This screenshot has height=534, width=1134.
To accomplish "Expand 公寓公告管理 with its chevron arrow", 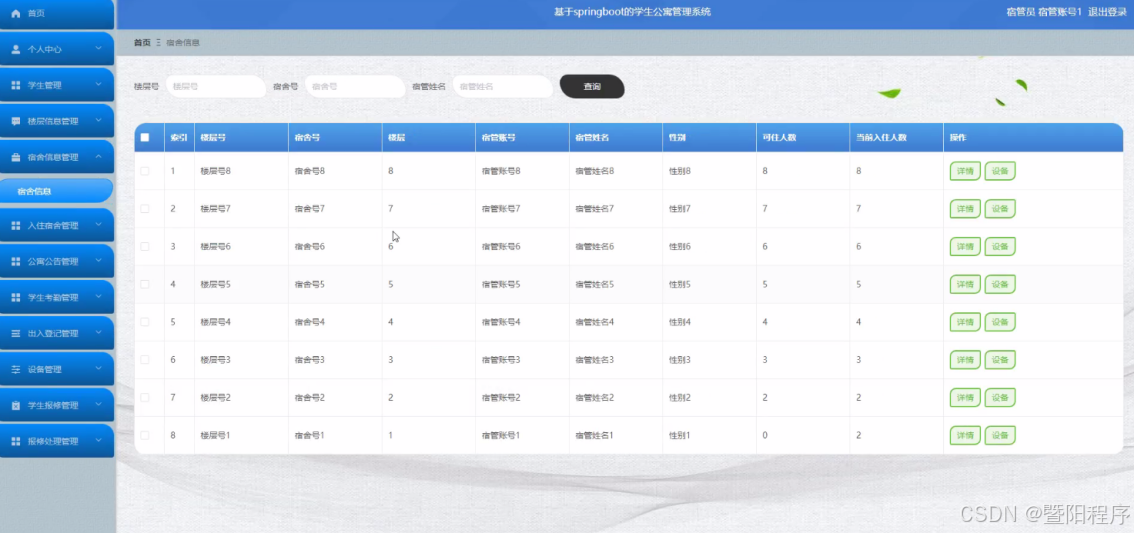I will coord(99,260).
